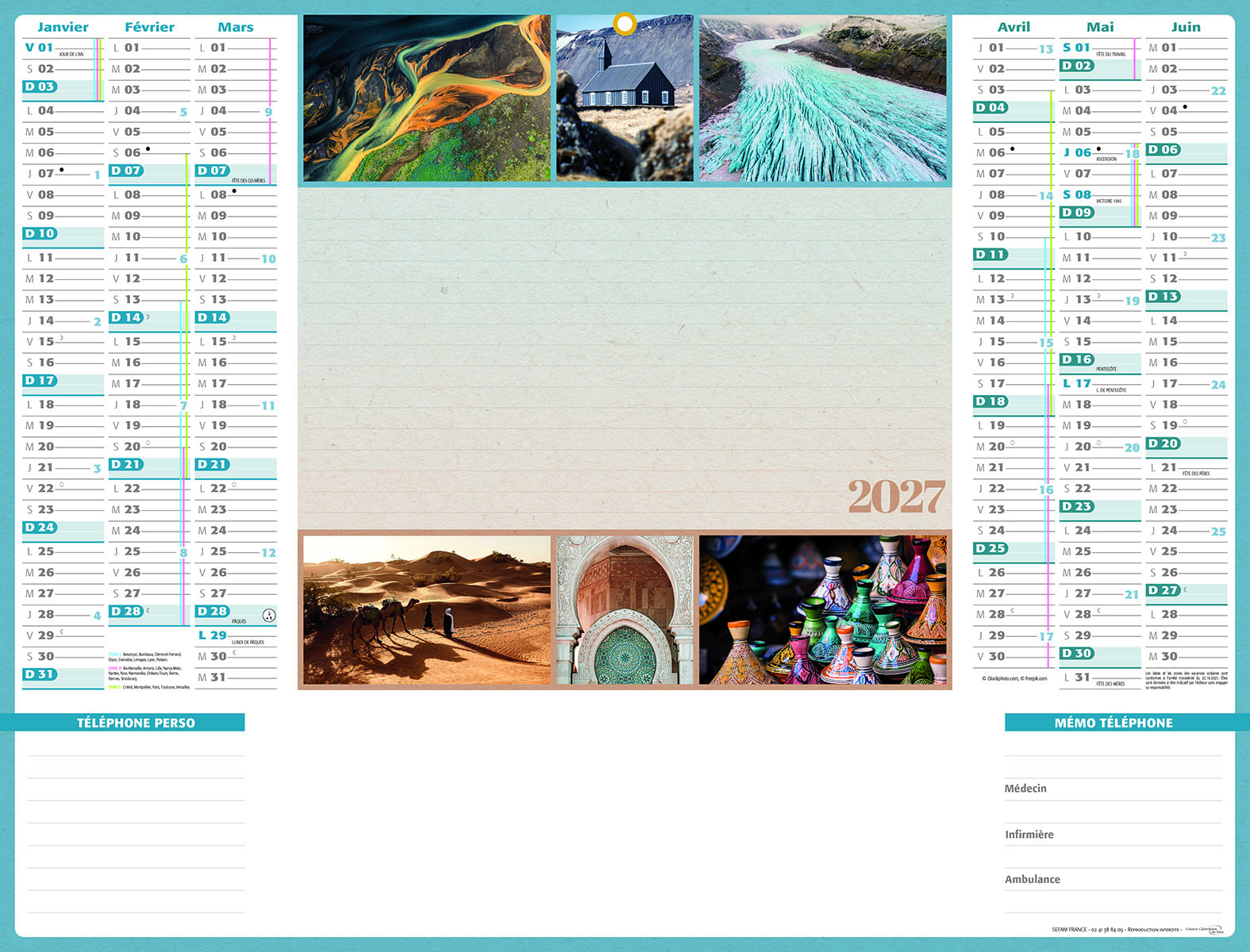Click the new moon dot on Janvier J 07
This screenshot has width=1250, height=952.
62,170
